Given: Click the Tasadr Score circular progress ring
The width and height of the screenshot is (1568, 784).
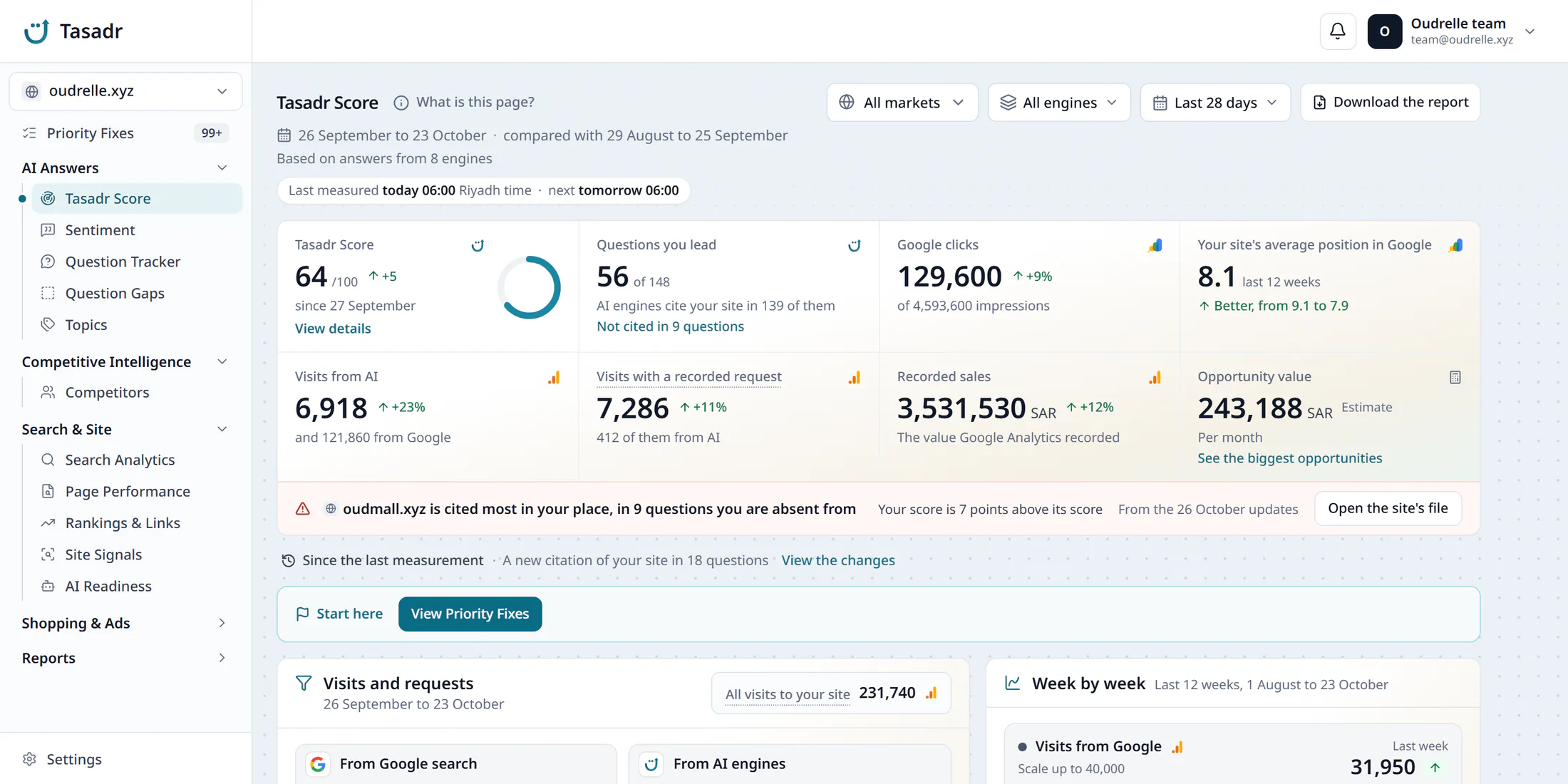Looking at the screenshot, I should click(x=529, y=287).
